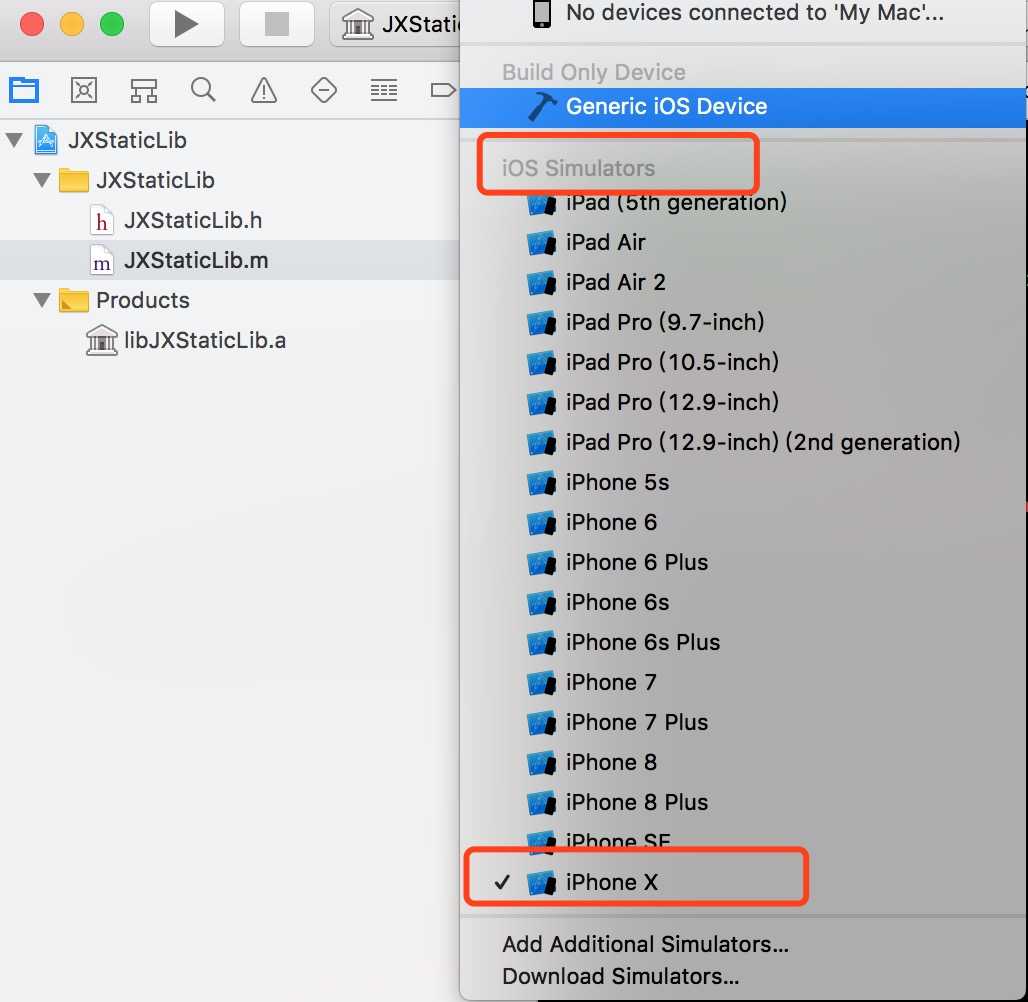Select iPad Air 2 simulator
Screen dimensions: 1028x1002
click(743, 282)
